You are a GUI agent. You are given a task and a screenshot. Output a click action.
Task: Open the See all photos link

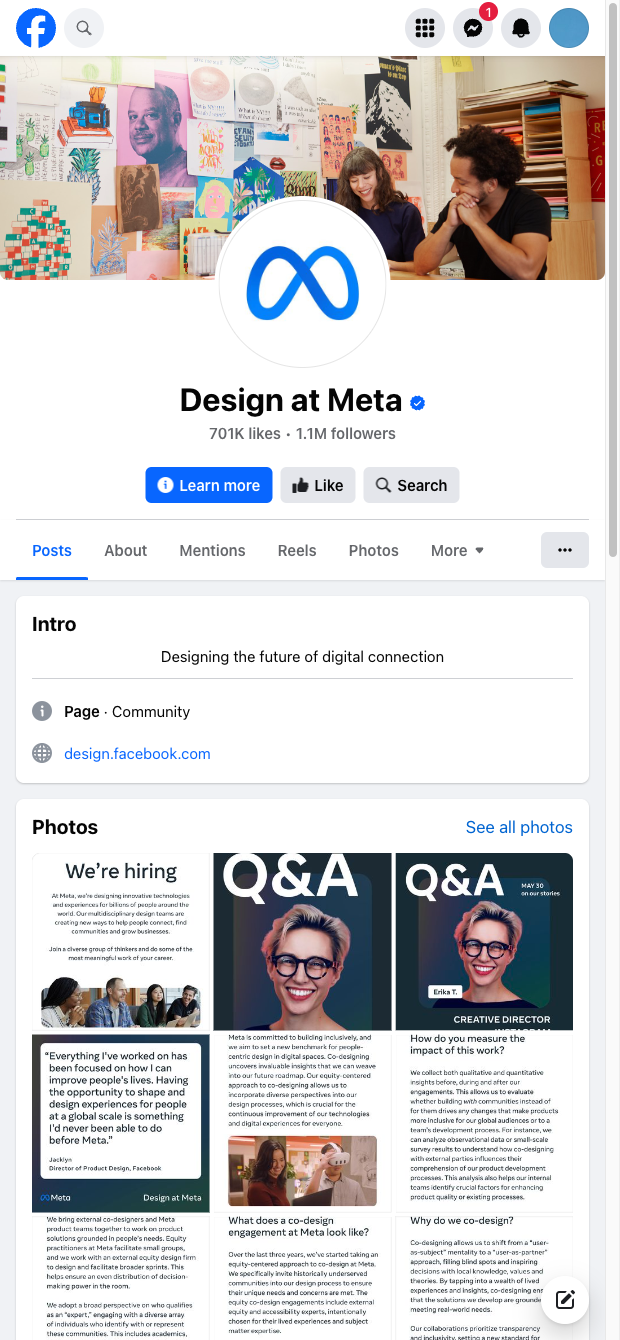518,827
